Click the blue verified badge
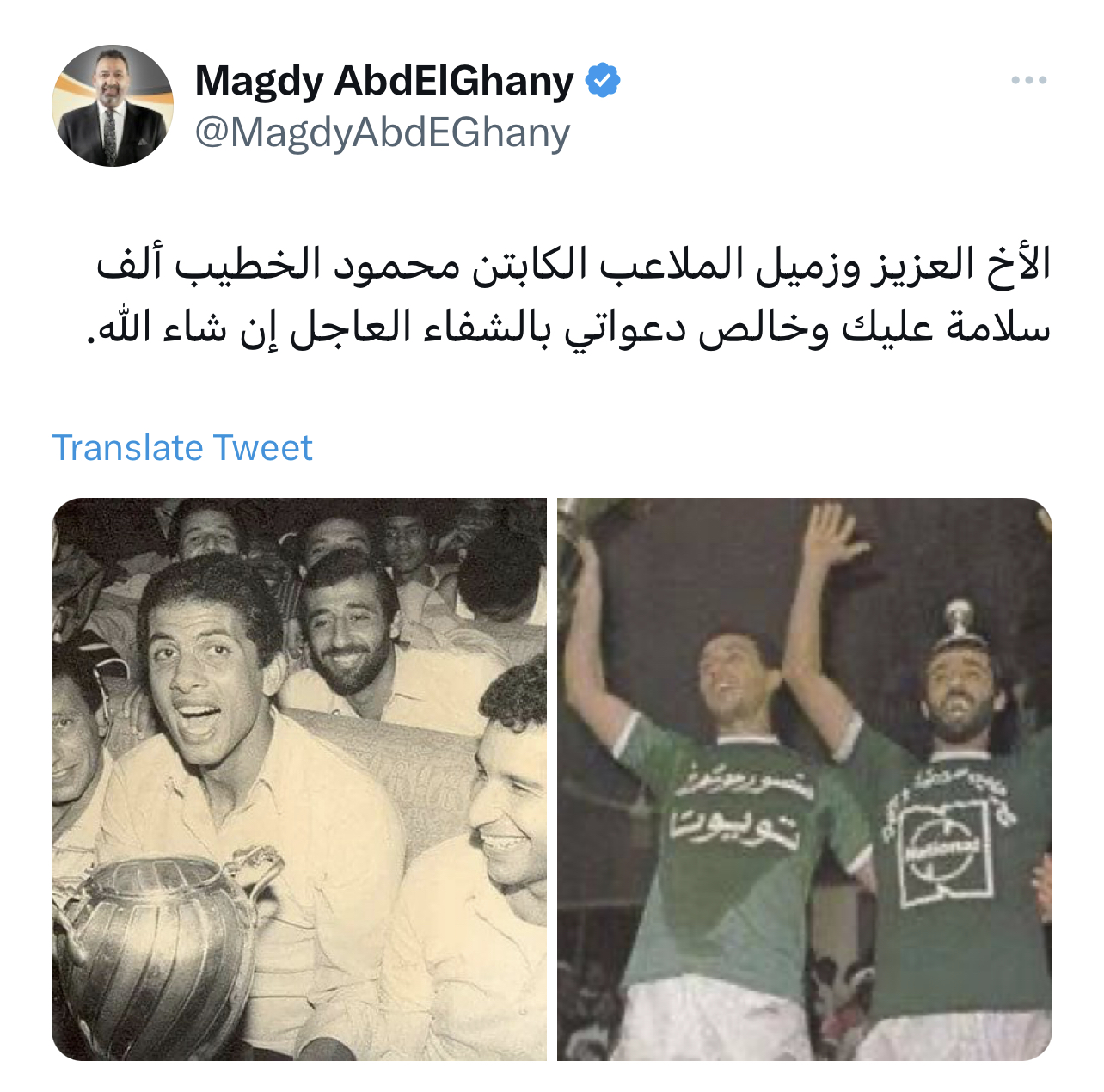 603,81
